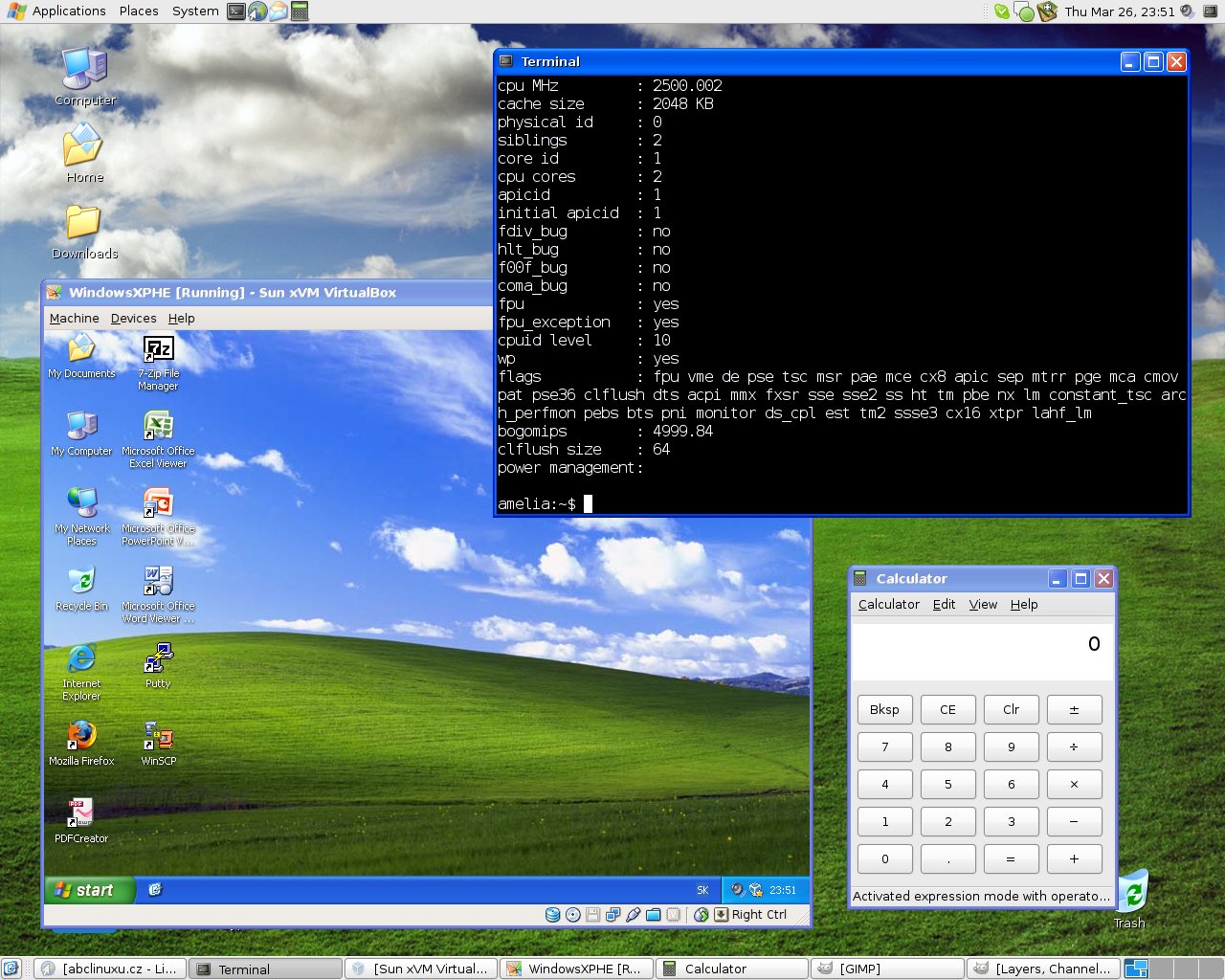Image resolution: width=1225 pixels, height=980 pixels.
Task: Open the workspace switcher at bottom right
Action: coord(1174,969)
